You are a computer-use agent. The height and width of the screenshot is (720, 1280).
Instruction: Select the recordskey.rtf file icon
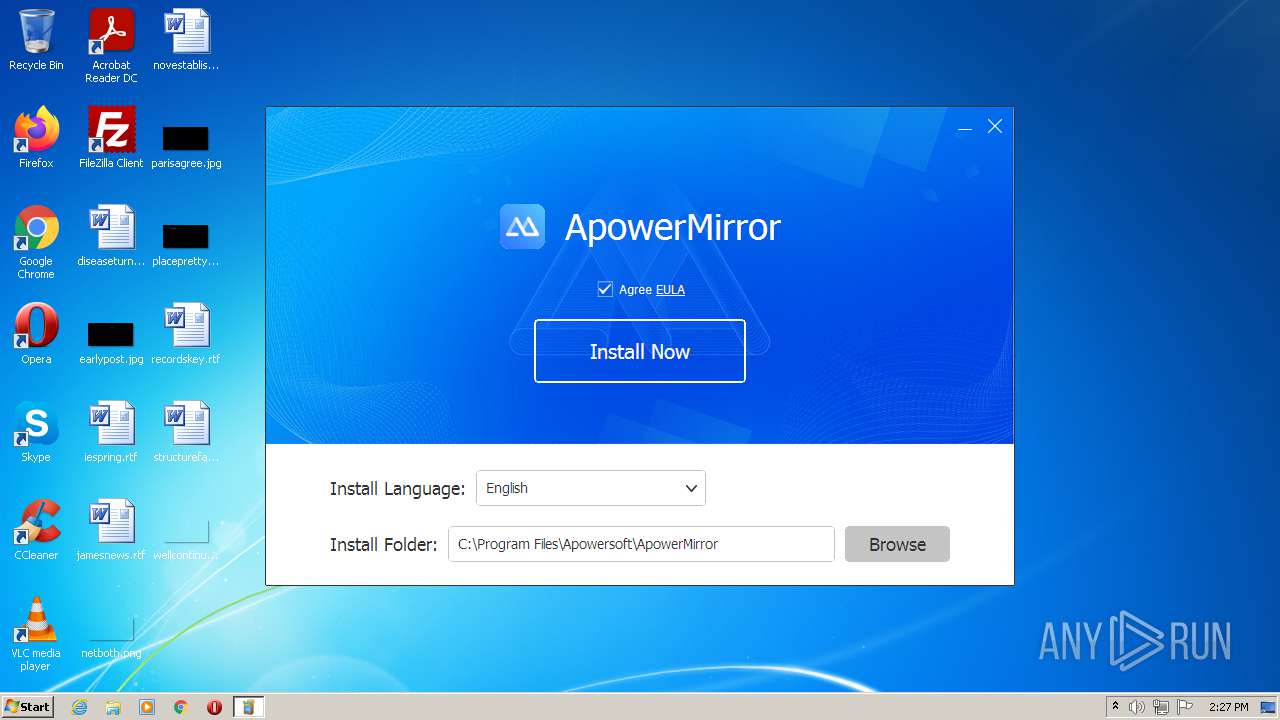(x=186, y=334)
